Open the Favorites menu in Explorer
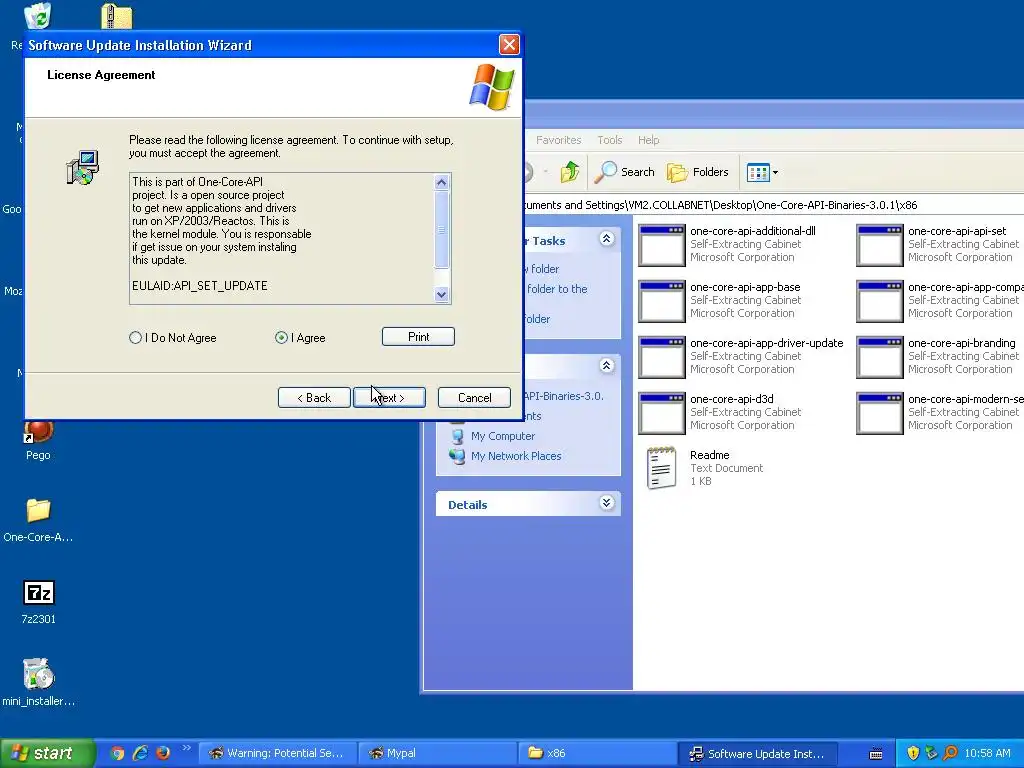The width and height of the screenshot is (1024, 768). 558,140
